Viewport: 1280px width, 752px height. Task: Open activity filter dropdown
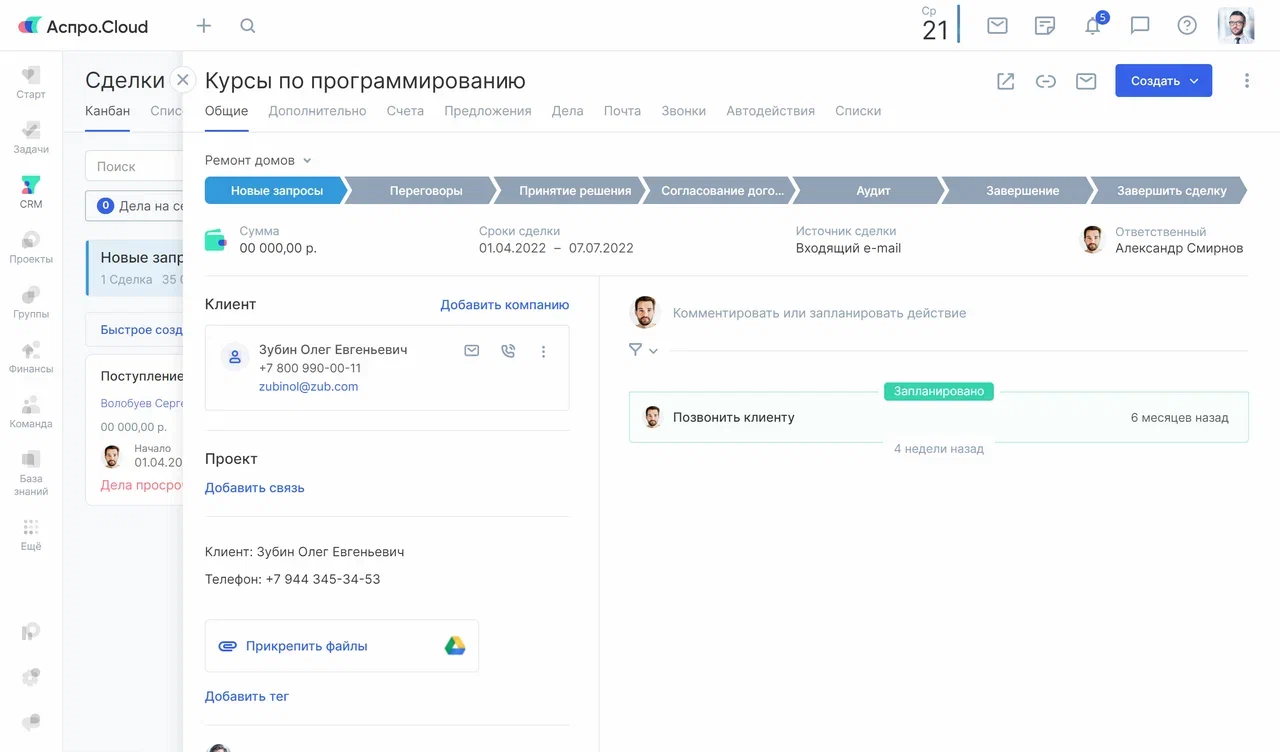click(x=643, y=350)
